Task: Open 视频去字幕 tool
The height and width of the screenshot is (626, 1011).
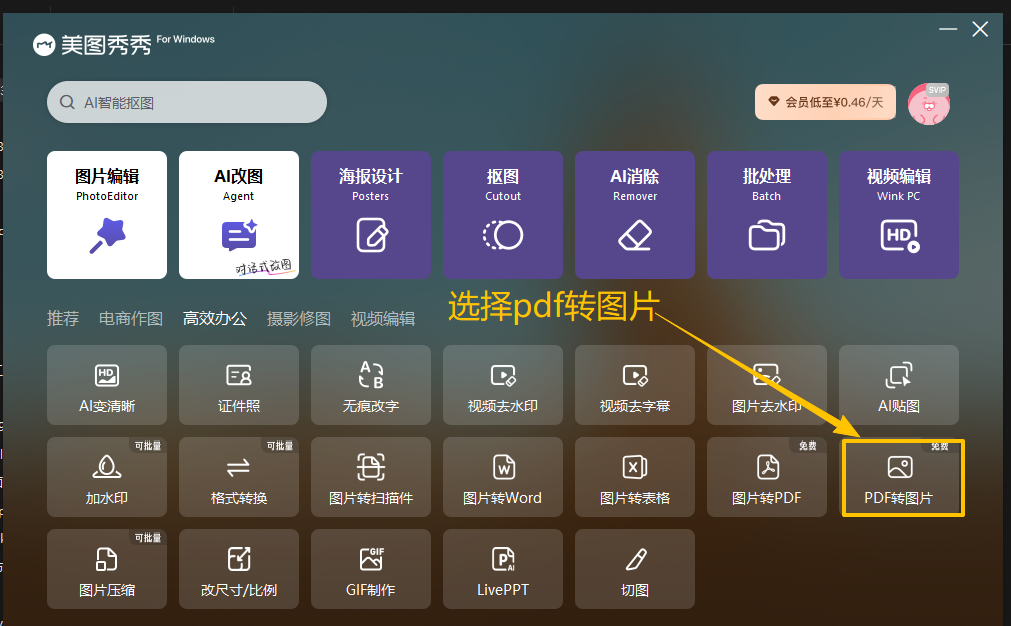Action: [635, 385]
